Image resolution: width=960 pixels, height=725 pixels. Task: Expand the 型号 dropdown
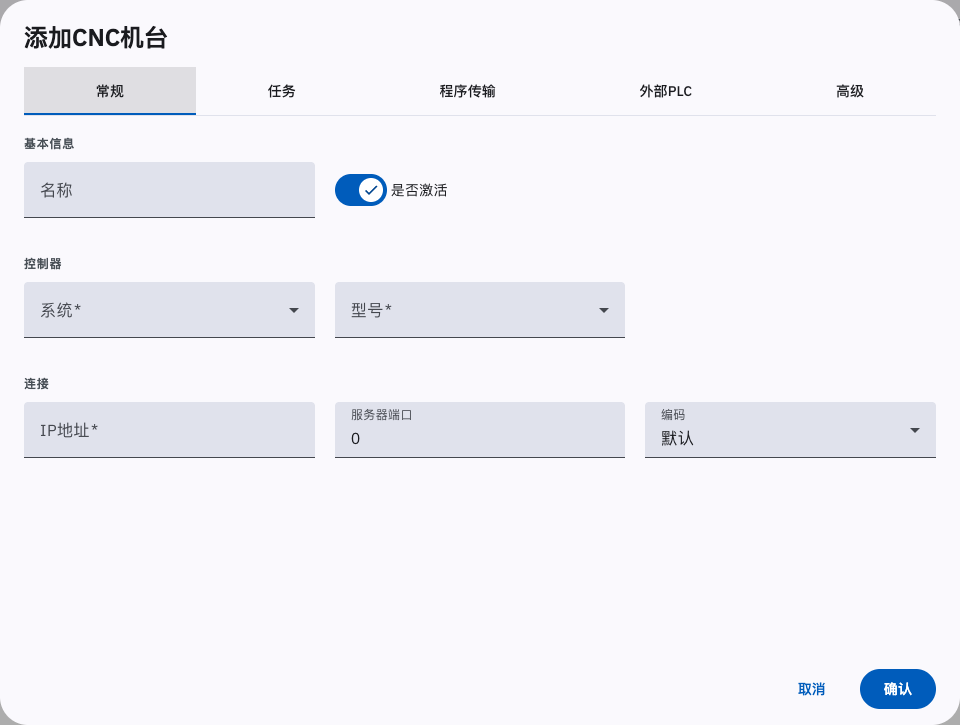(480, 310)
